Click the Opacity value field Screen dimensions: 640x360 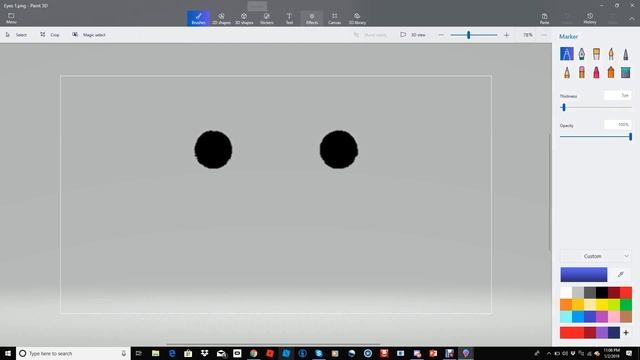click(618, 124)
